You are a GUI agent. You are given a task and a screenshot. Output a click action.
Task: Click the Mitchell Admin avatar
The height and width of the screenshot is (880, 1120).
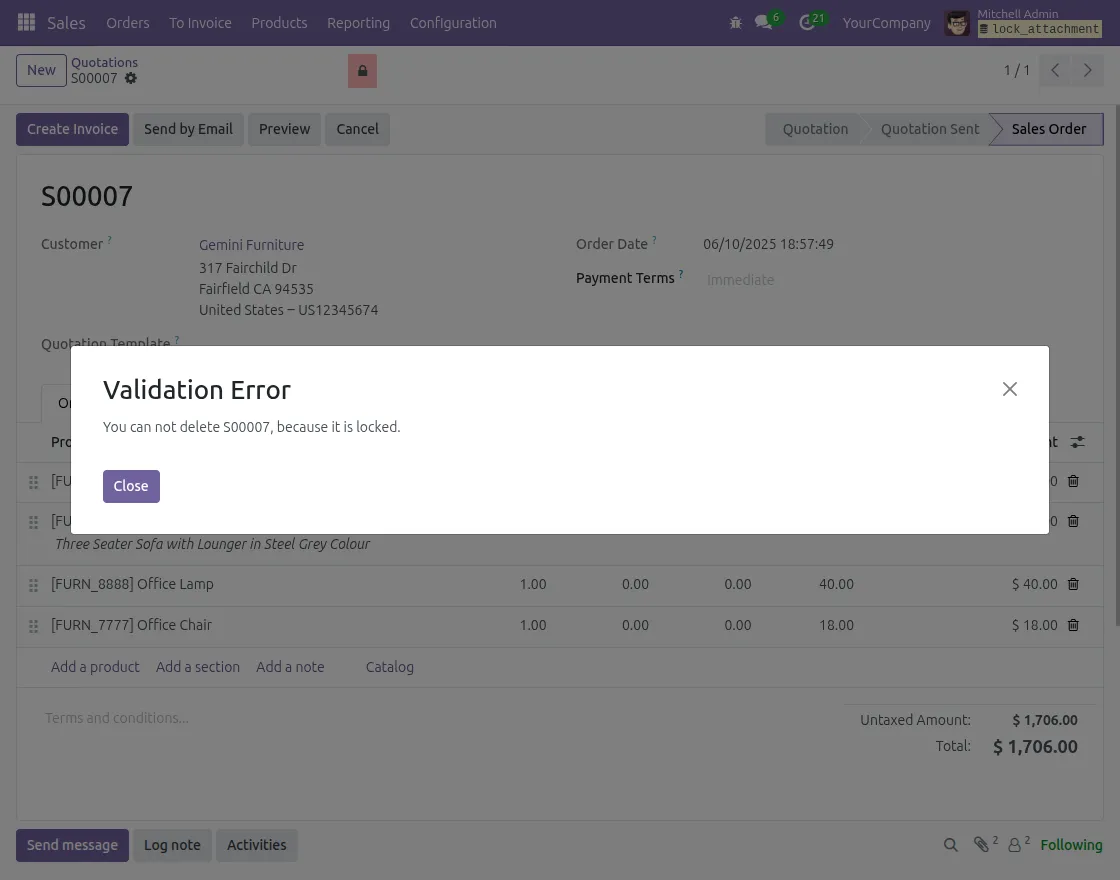(957, 22)
